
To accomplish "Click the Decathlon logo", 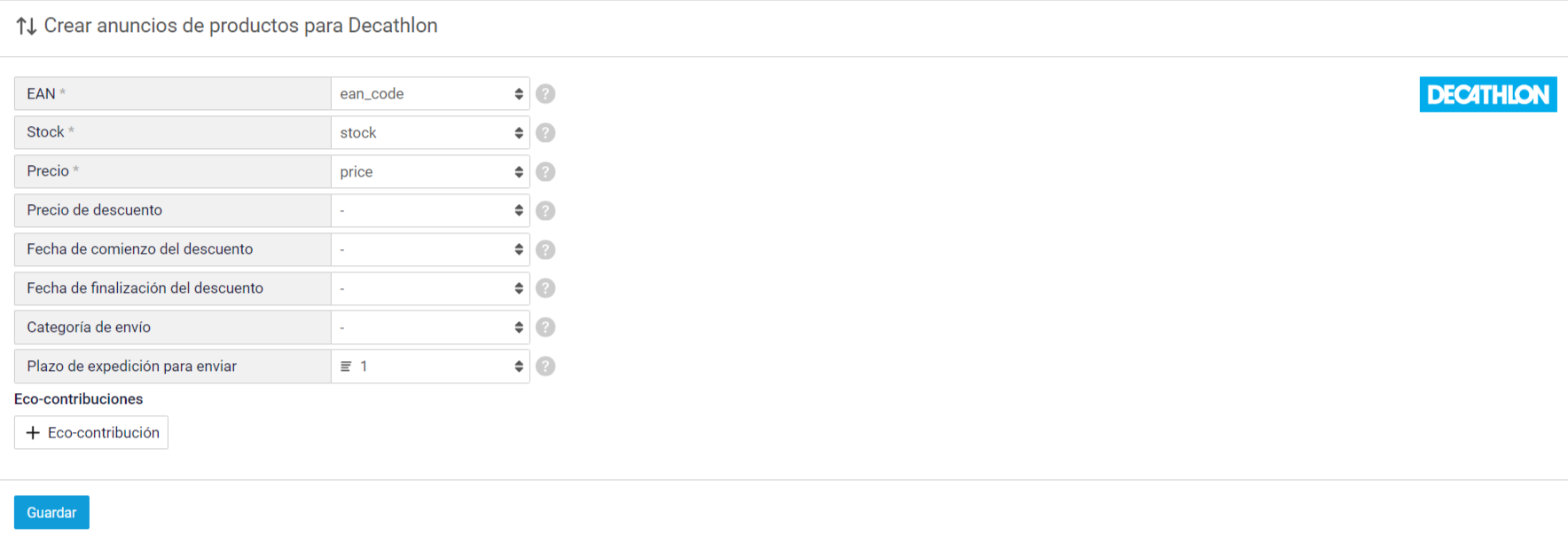I will (1488, 94).
